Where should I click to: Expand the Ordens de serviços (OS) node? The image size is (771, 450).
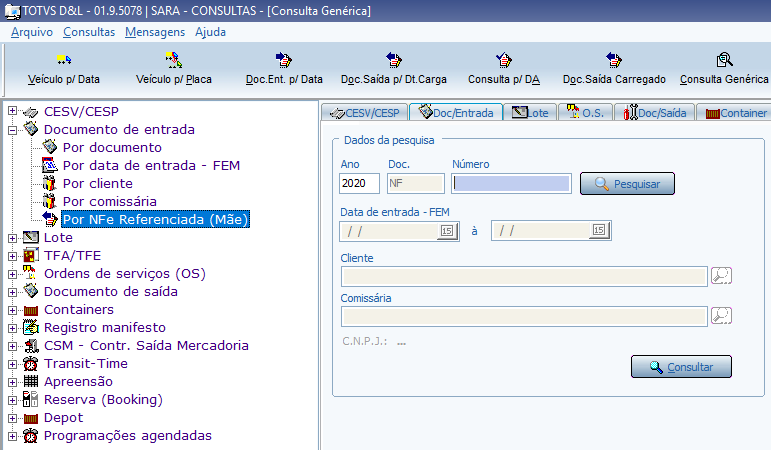[12, 274]
